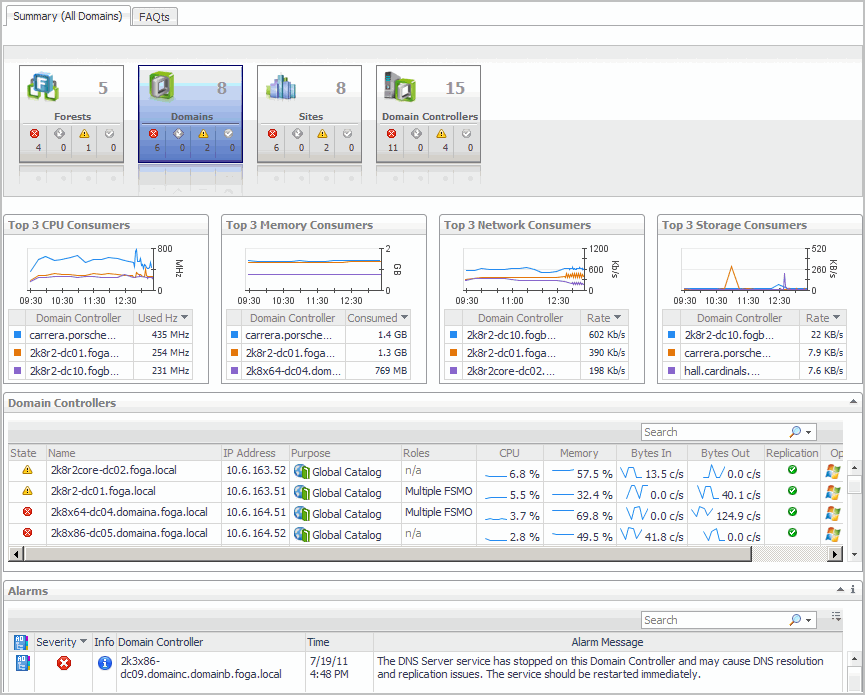Click the warning state icon for 2k8r2core-dc02

(27, 471)
